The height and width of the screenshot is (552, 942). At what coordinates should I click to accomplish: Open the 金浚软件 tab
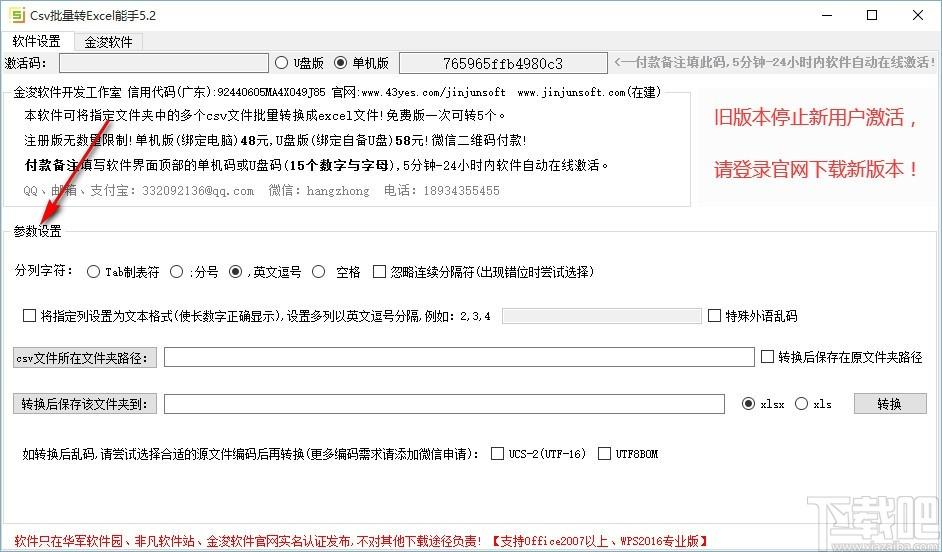point(108,42)
